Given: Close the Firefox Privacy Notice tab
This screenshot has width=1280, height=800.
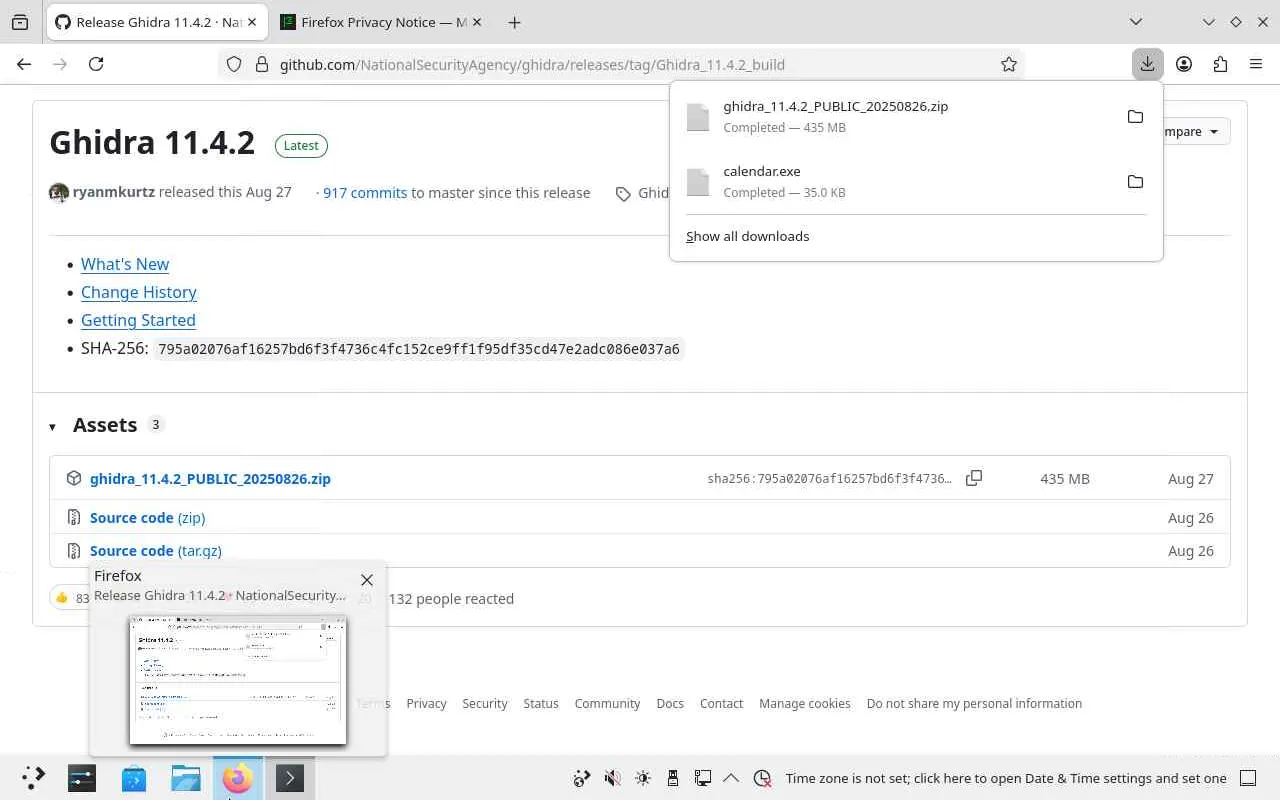Looking at the screenshot, I should [x=479, y=22].
